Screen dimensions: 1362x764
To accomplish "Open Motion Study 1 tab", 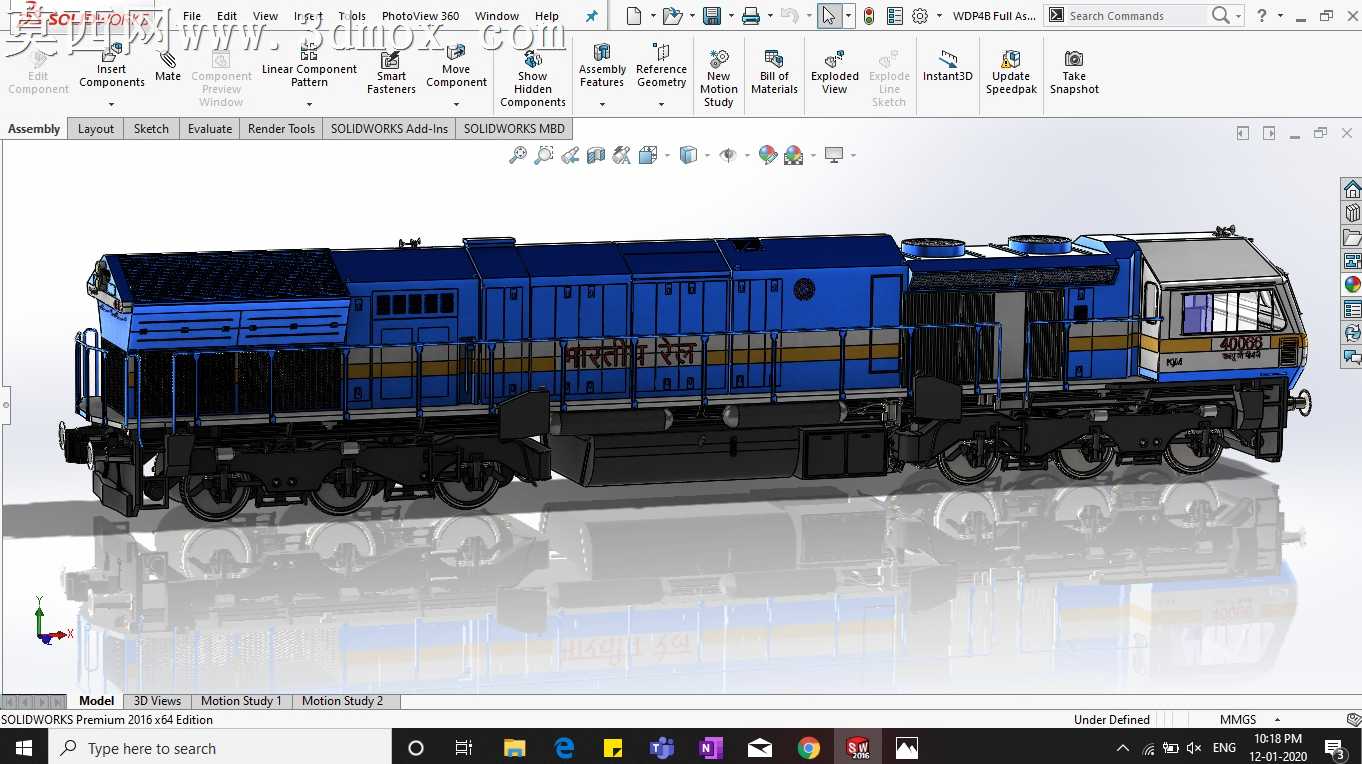I will pyautogui.click(x=241, y=701).
